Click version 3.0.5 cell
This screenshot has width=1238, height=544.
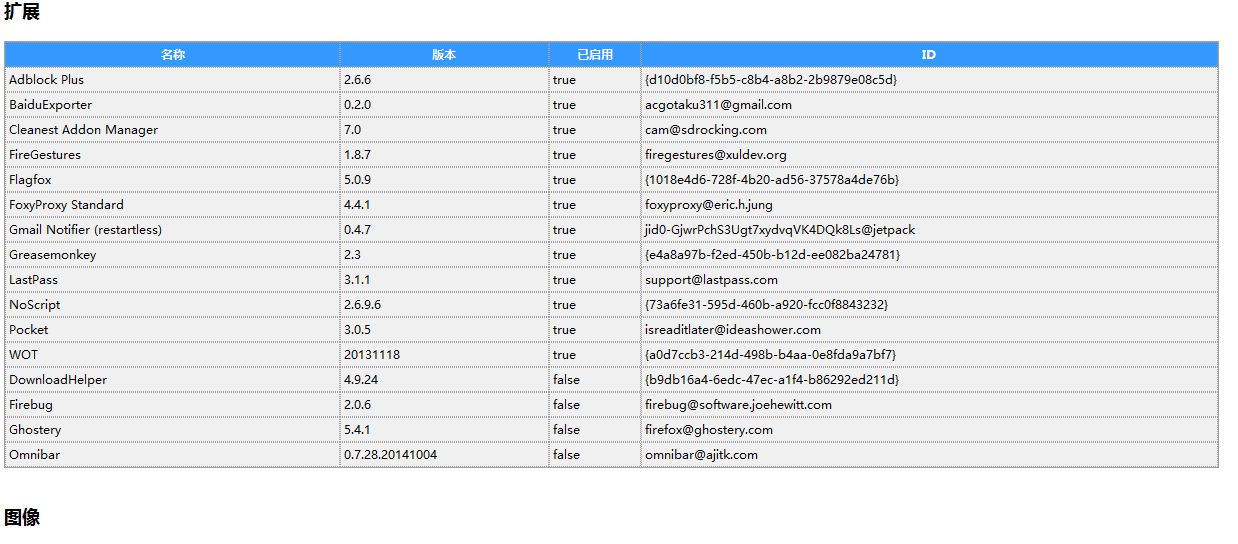click(x=444, y=330)
